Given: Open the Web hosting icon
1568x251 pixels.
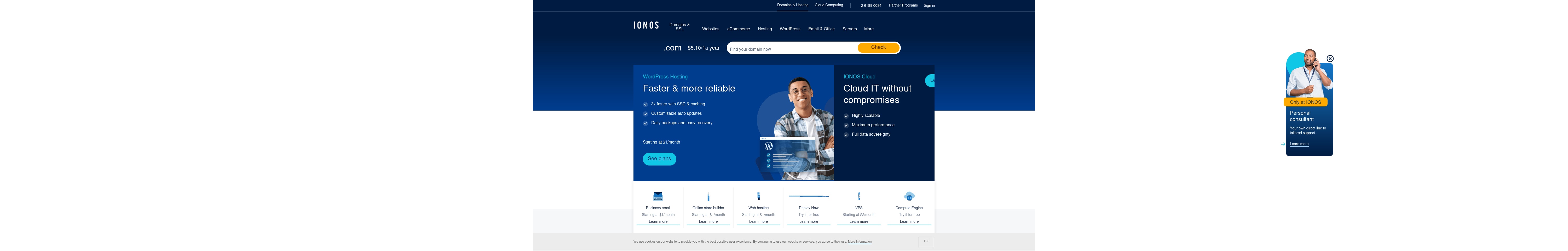Looking at the screenshot, I should pos(758,196).
